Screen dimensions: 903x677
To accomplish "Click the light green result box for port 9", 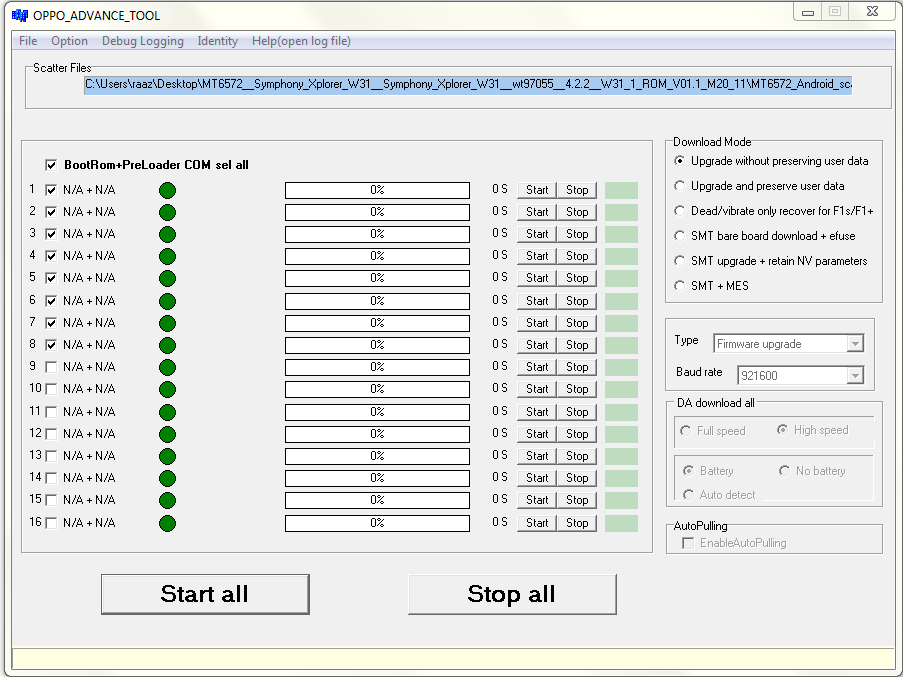I will (x=621, y=367).
